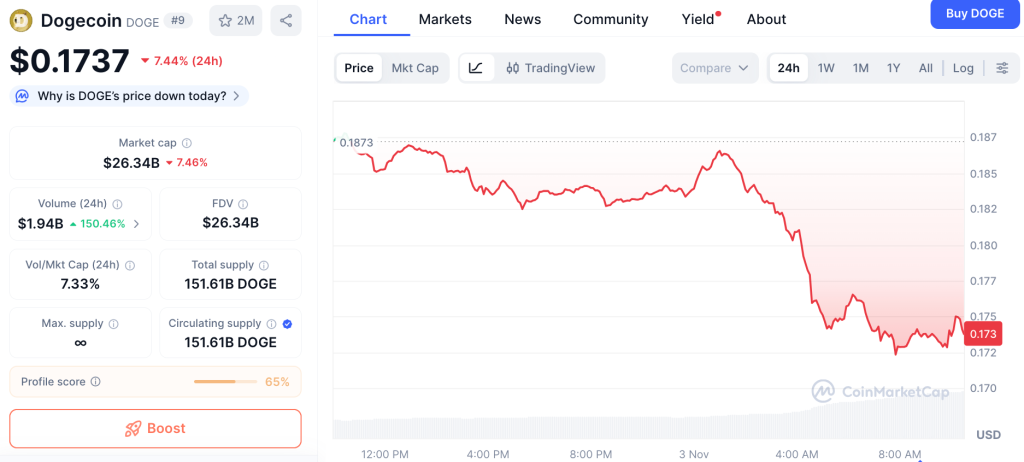Viewport: 1024px width, 462px height.
Task: Click the info icon beside Total supply
Action: click(264, 265)
